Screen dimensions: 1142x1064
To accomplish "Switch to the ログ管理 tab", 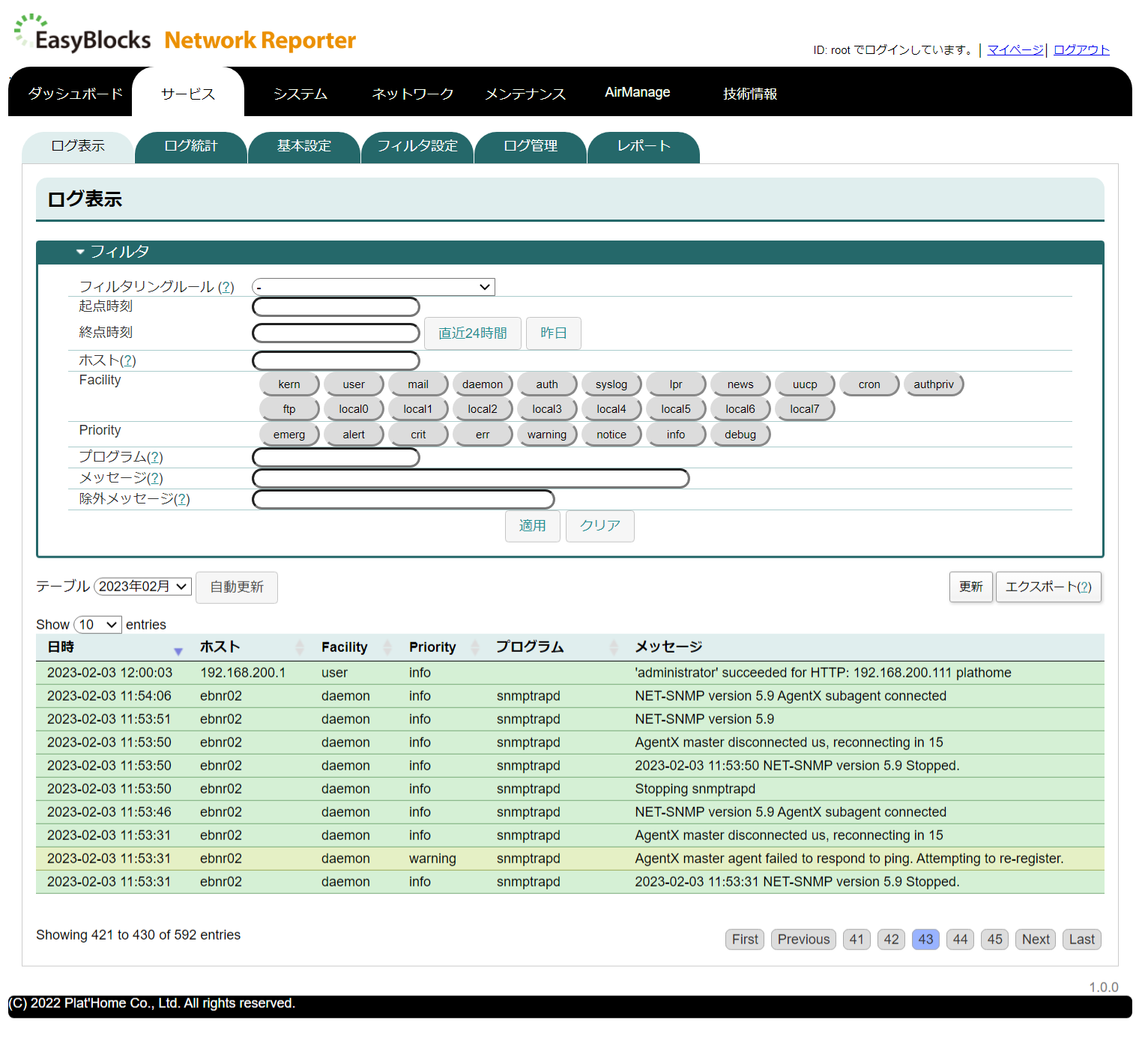I will coord(531,147).
